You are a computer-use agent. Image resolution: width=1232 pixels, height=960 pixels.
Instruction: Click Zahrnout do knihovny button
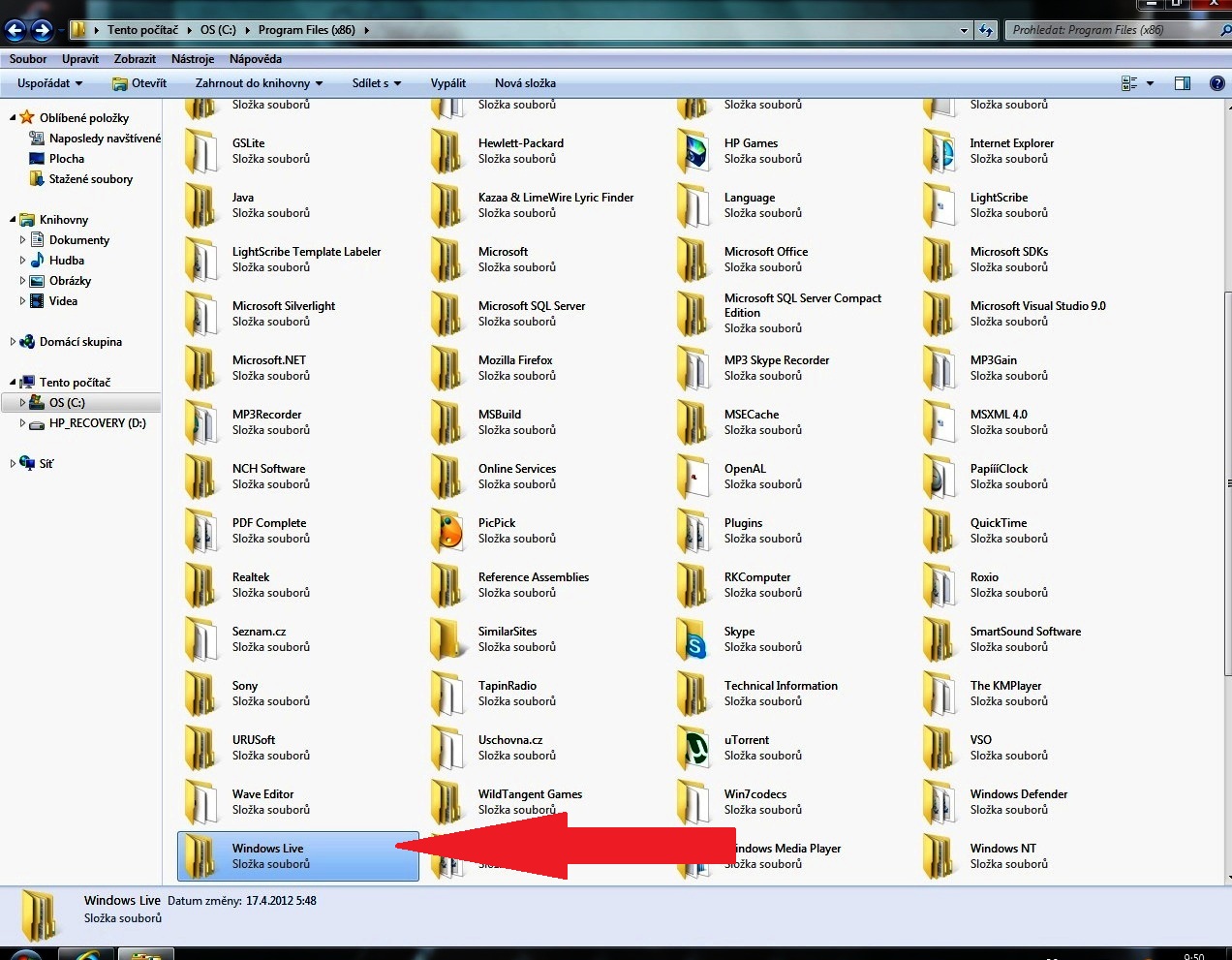click(259, 83)
